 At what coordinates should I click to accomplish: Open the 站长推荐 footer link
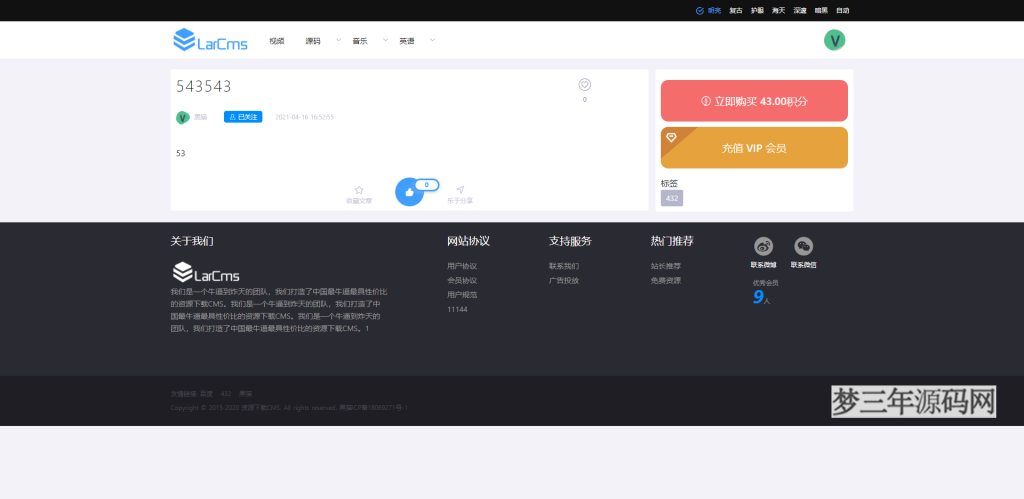pos(665,266)
